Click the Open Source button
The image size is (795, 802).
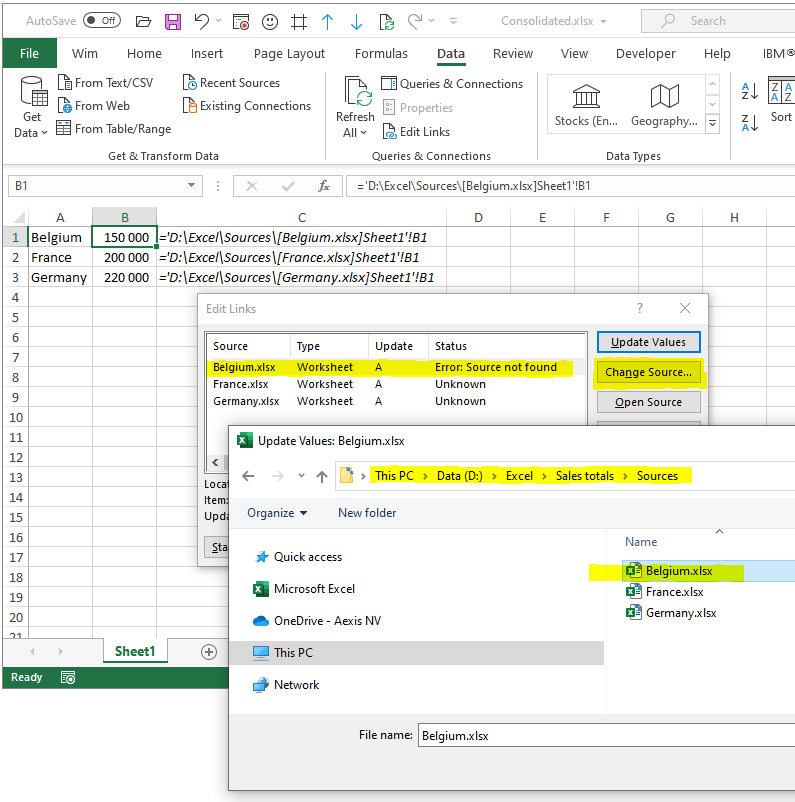tap(649, 402)
